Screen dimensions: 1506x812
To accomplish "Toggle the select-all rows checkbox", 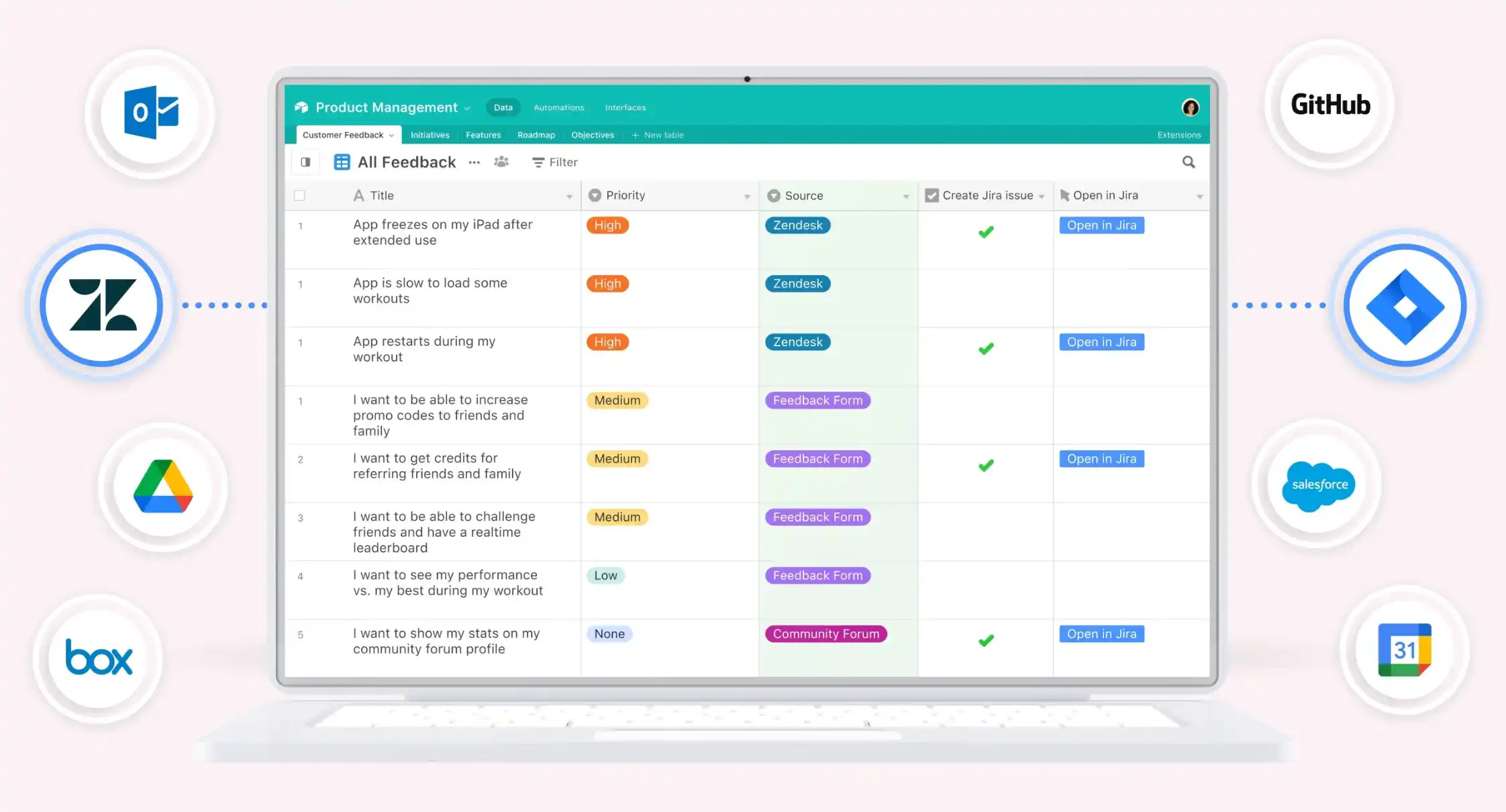I will tap(299, 195).
